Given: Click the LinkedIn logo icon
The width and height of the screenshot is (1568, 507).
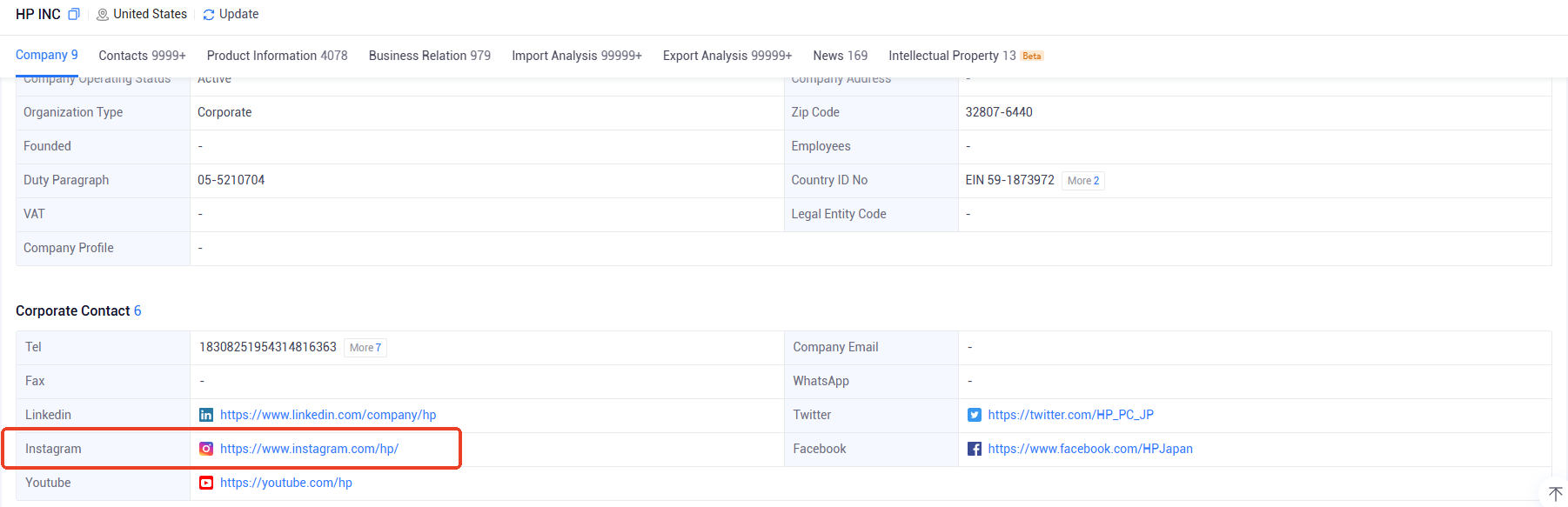Looking at the screenshot, I should [206, 415].
